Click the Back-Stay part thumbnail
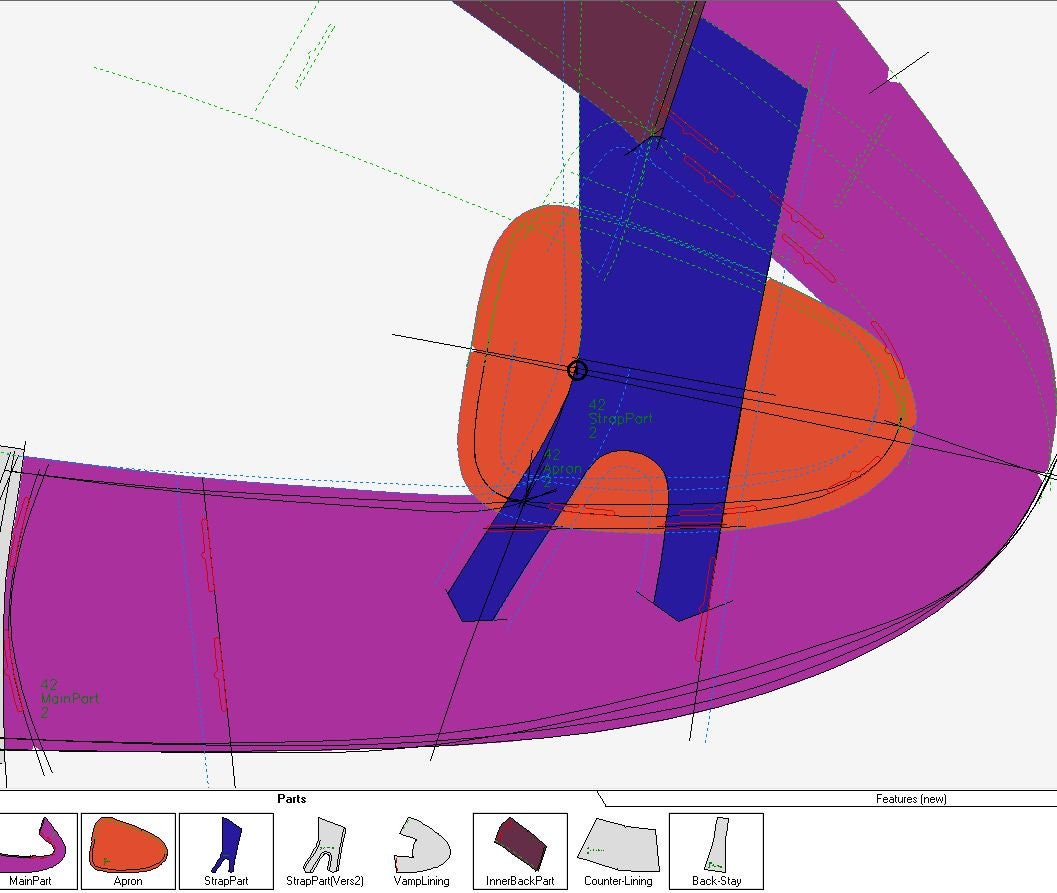 coord(717,851)
